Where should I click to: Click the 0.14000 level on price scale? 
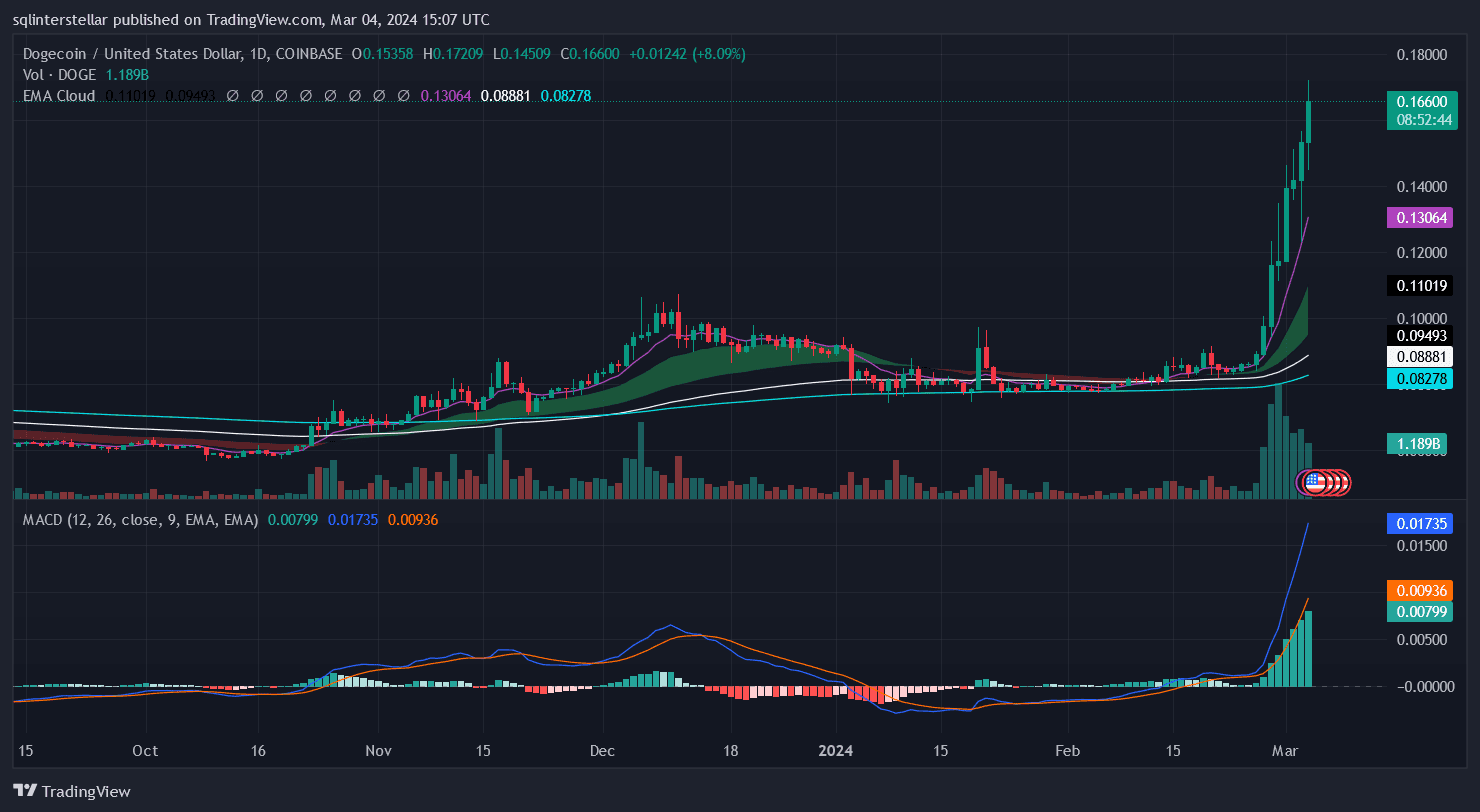[1421, 187]
